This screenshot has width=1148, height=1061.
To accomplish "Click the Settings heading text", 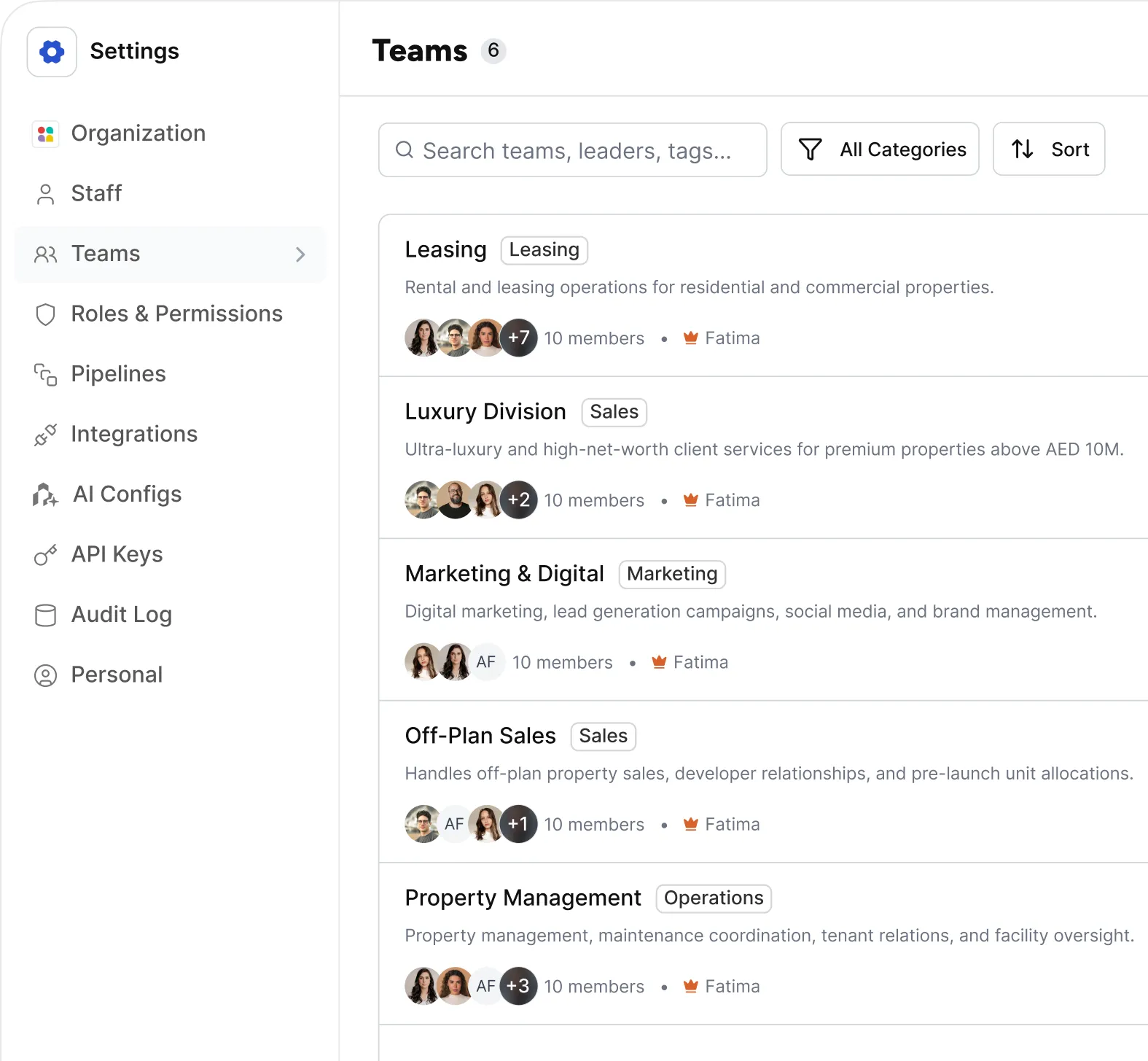I will click(135, 51).
